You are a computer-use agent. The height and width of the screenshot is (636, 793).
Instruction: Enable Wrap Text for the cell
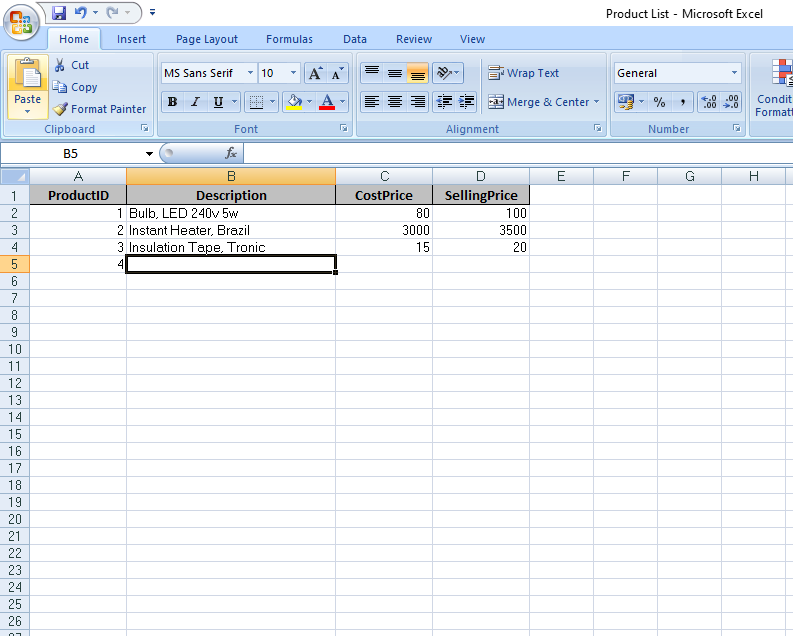(523, 73)
